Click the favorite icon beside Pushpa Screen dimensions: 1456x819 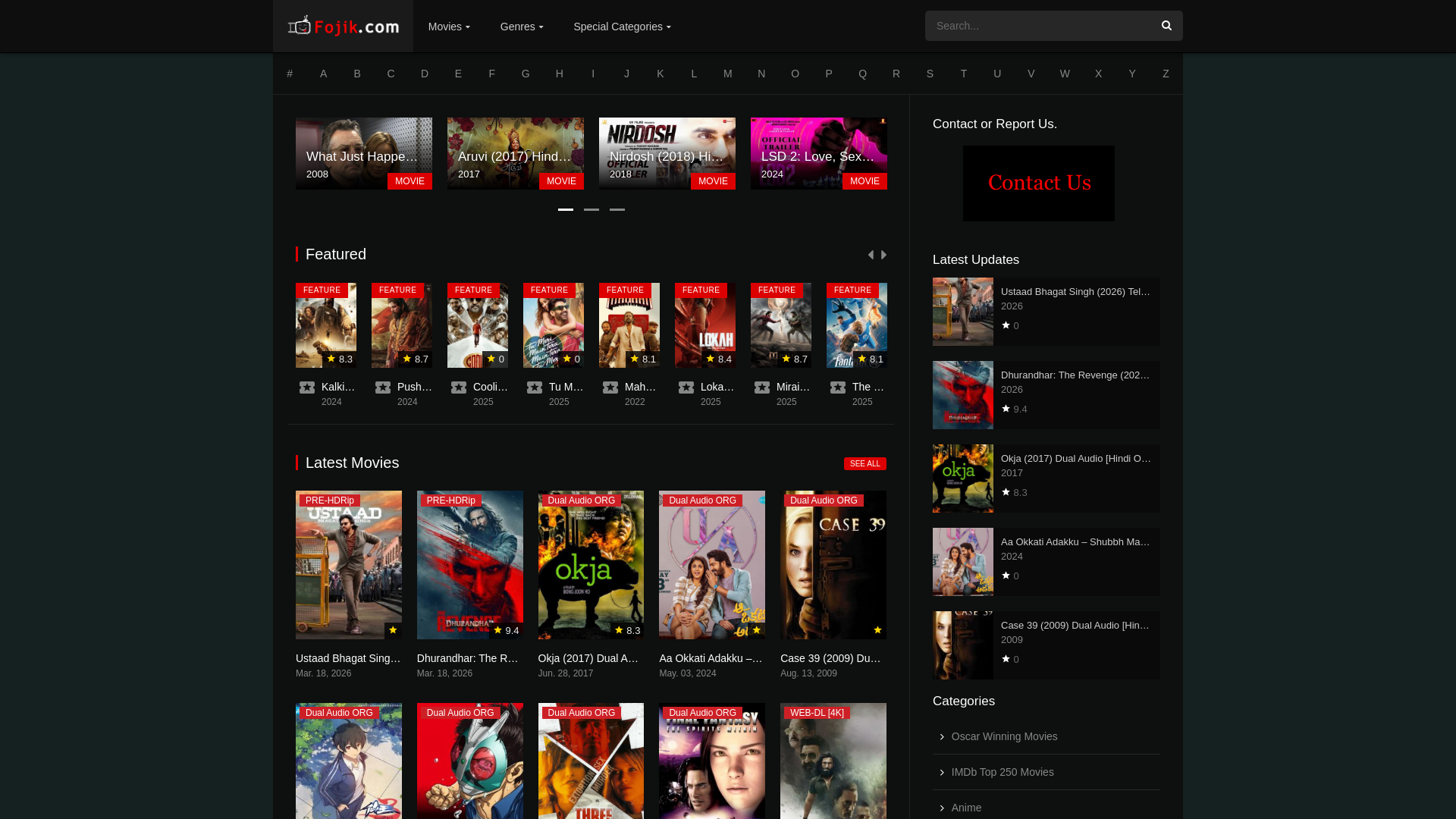(383, 388)
